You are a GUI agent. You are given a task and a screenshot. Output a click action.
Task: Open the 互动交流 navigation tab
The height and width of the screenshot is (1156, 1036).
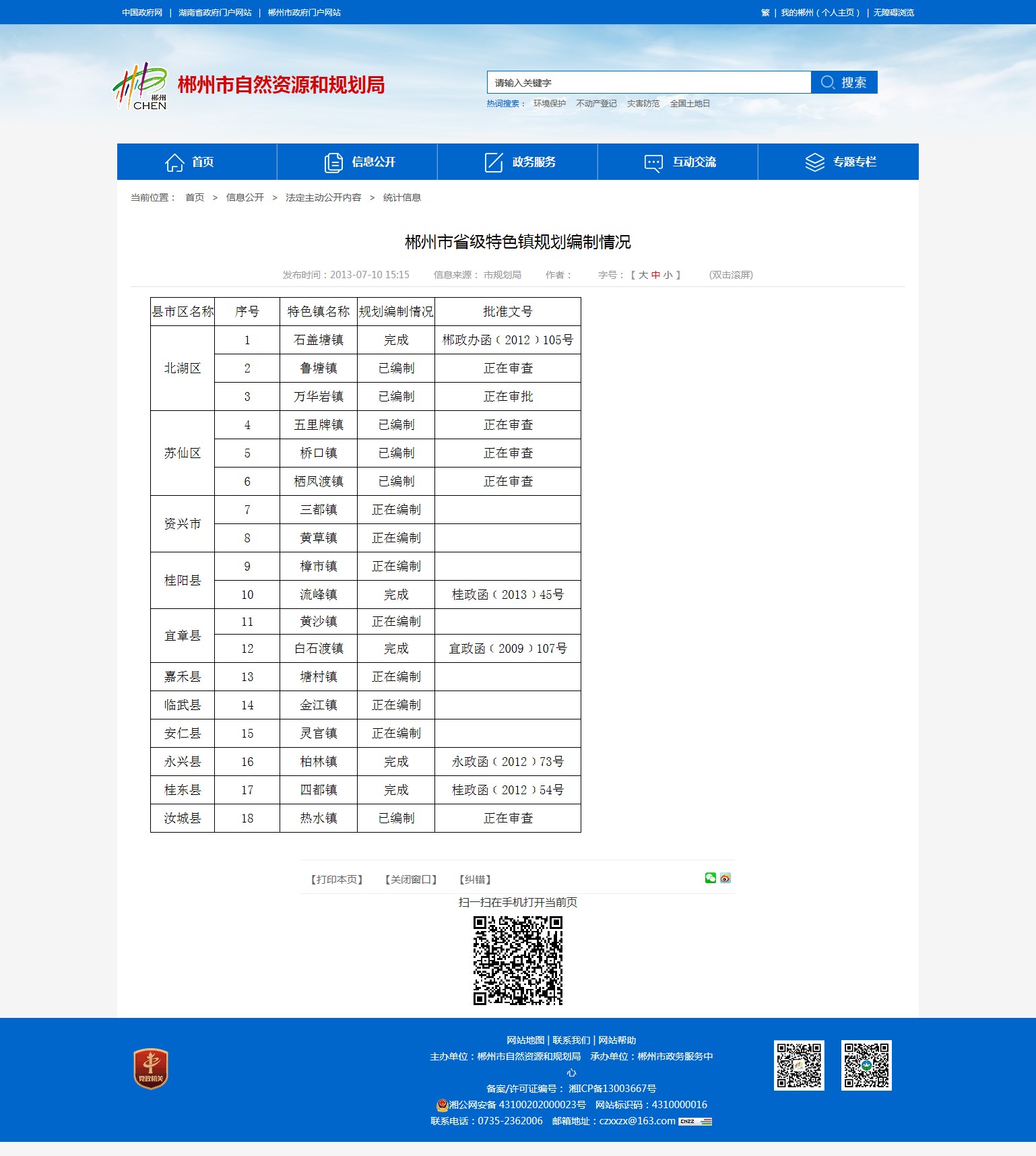coord(678,162)
